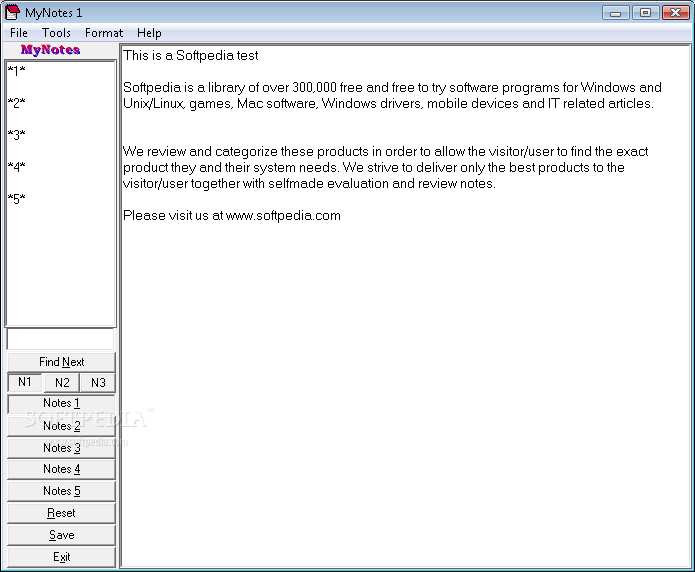Maximize the MyNotes window
The image size is (695, 572).
645,13
